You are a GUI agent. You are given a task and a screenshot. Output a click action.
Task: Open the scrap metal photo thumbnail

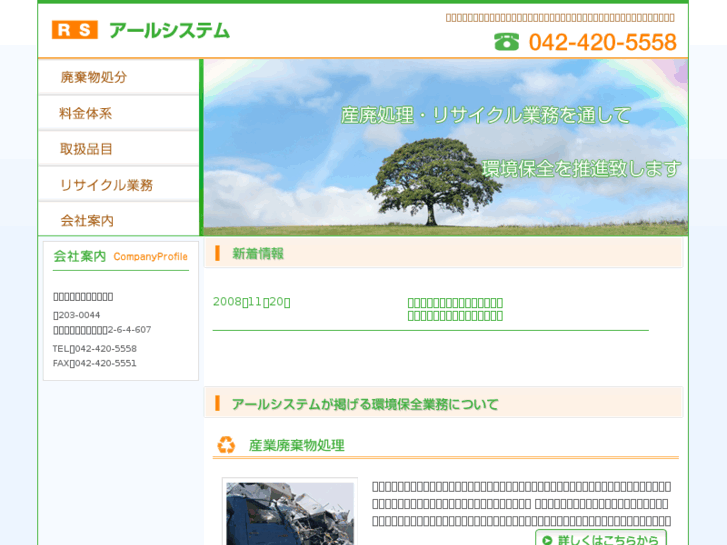pyautogui.click(x=290, y=513)
